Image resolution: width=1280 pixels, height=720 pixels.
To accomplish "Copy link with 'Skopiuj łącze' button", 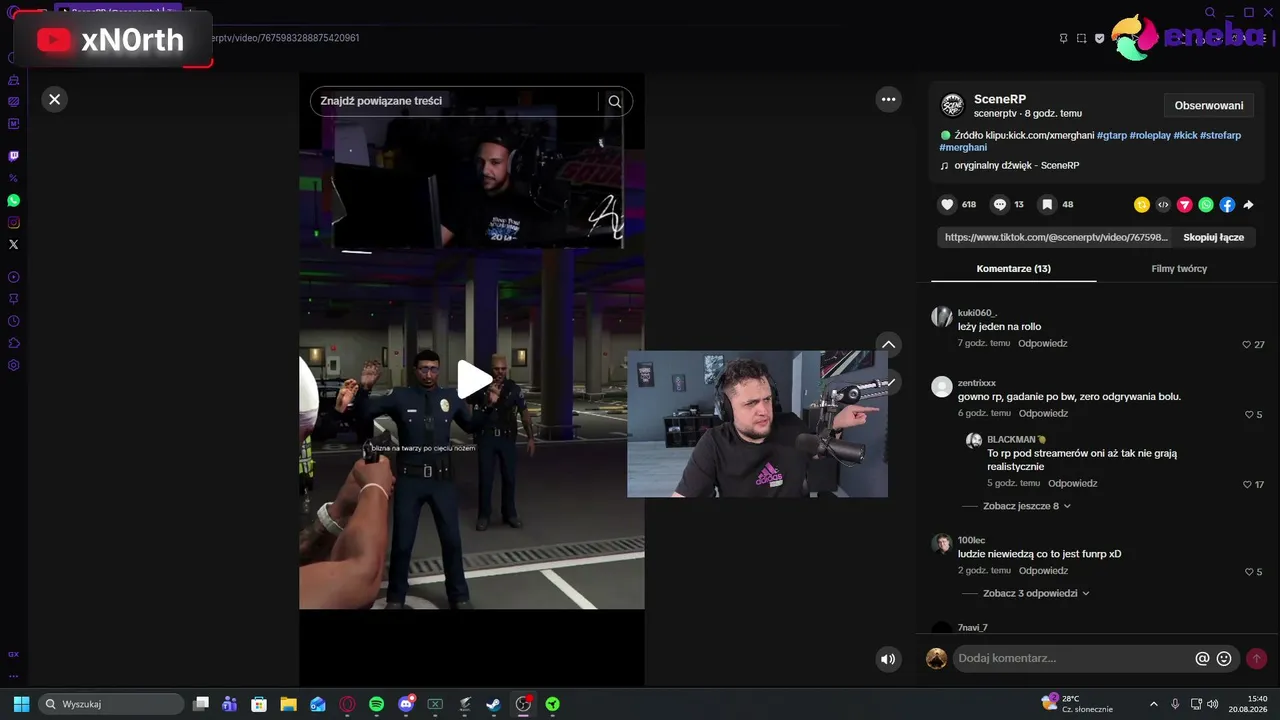I will coord(1214,238).
